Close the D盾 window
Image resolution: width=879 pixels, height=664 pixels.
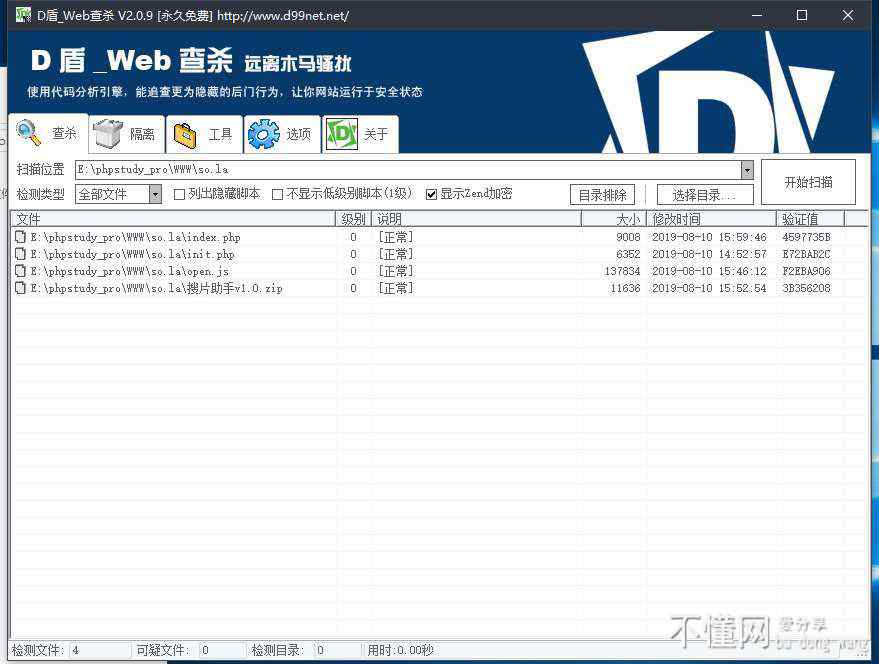848,15
